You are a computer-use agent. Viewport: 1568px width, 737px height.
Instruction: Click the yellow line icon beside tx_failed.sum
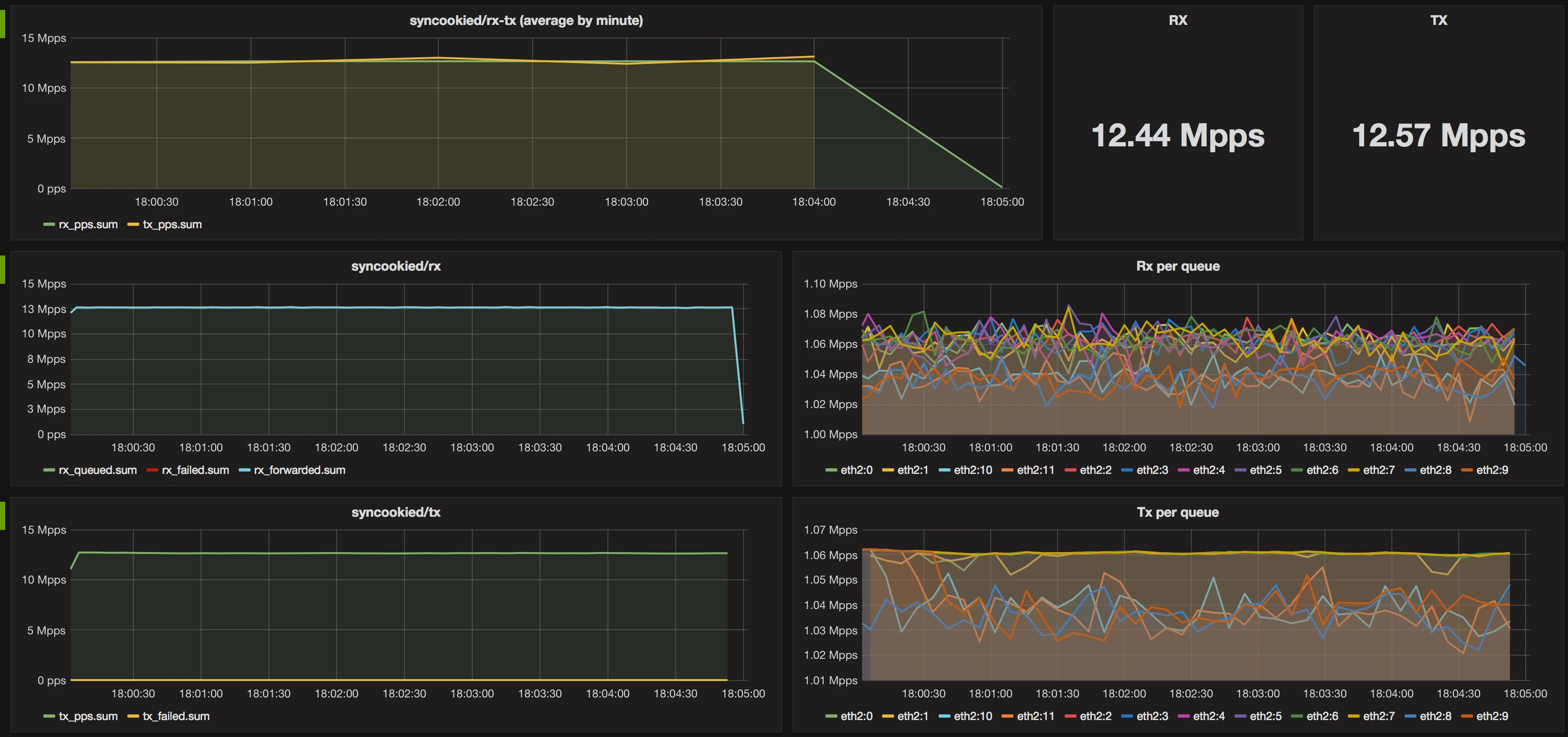[133, 716]
